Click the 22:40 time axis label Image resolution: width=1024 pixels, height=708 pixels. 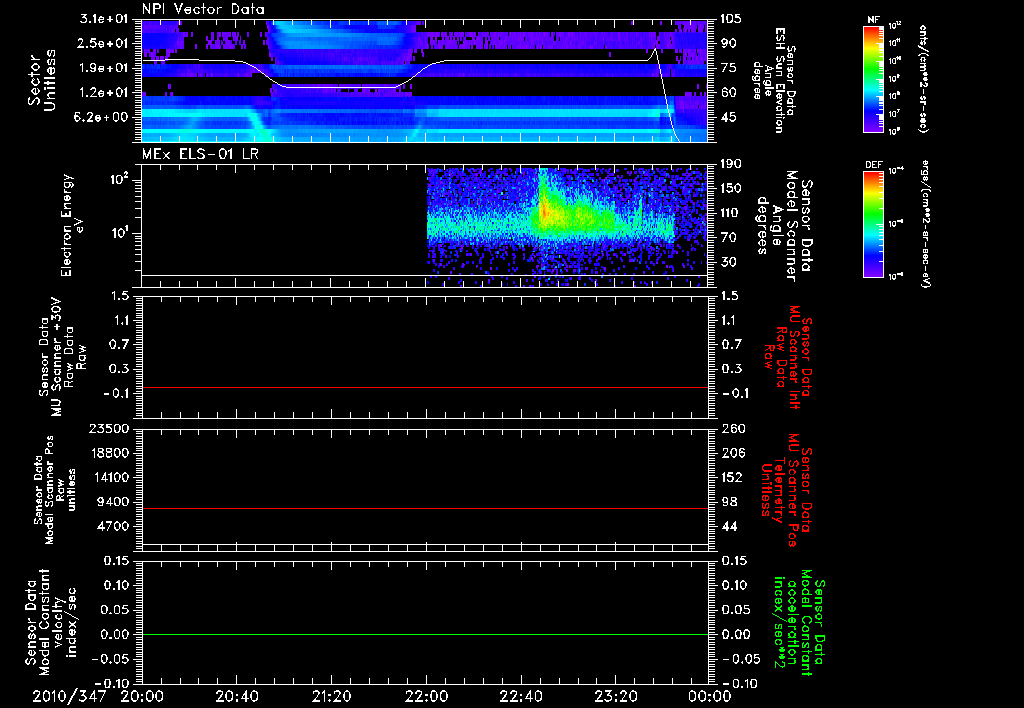pyautogui.click(x=521, y=696)
